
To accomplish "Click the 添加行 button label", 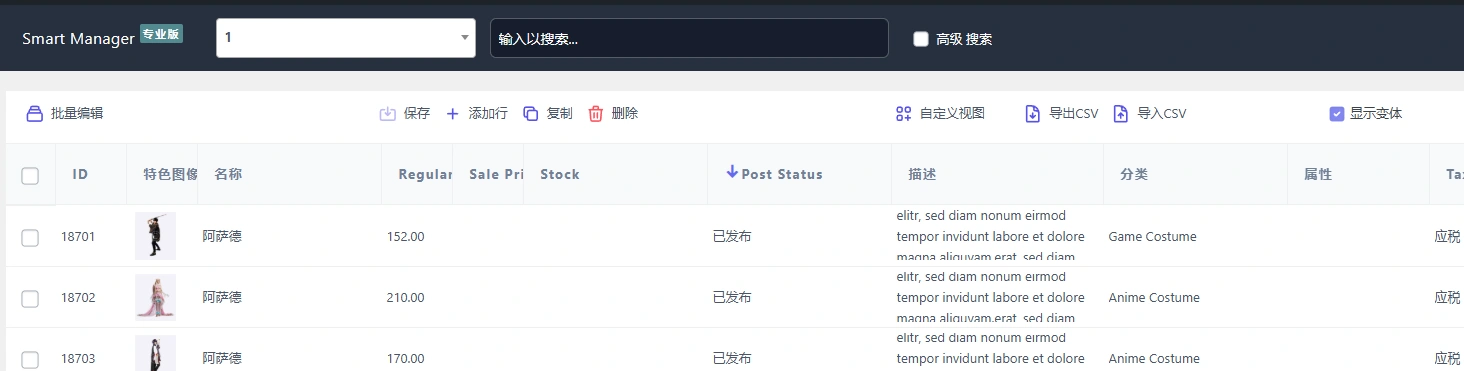I will click(x=488, y=114).
